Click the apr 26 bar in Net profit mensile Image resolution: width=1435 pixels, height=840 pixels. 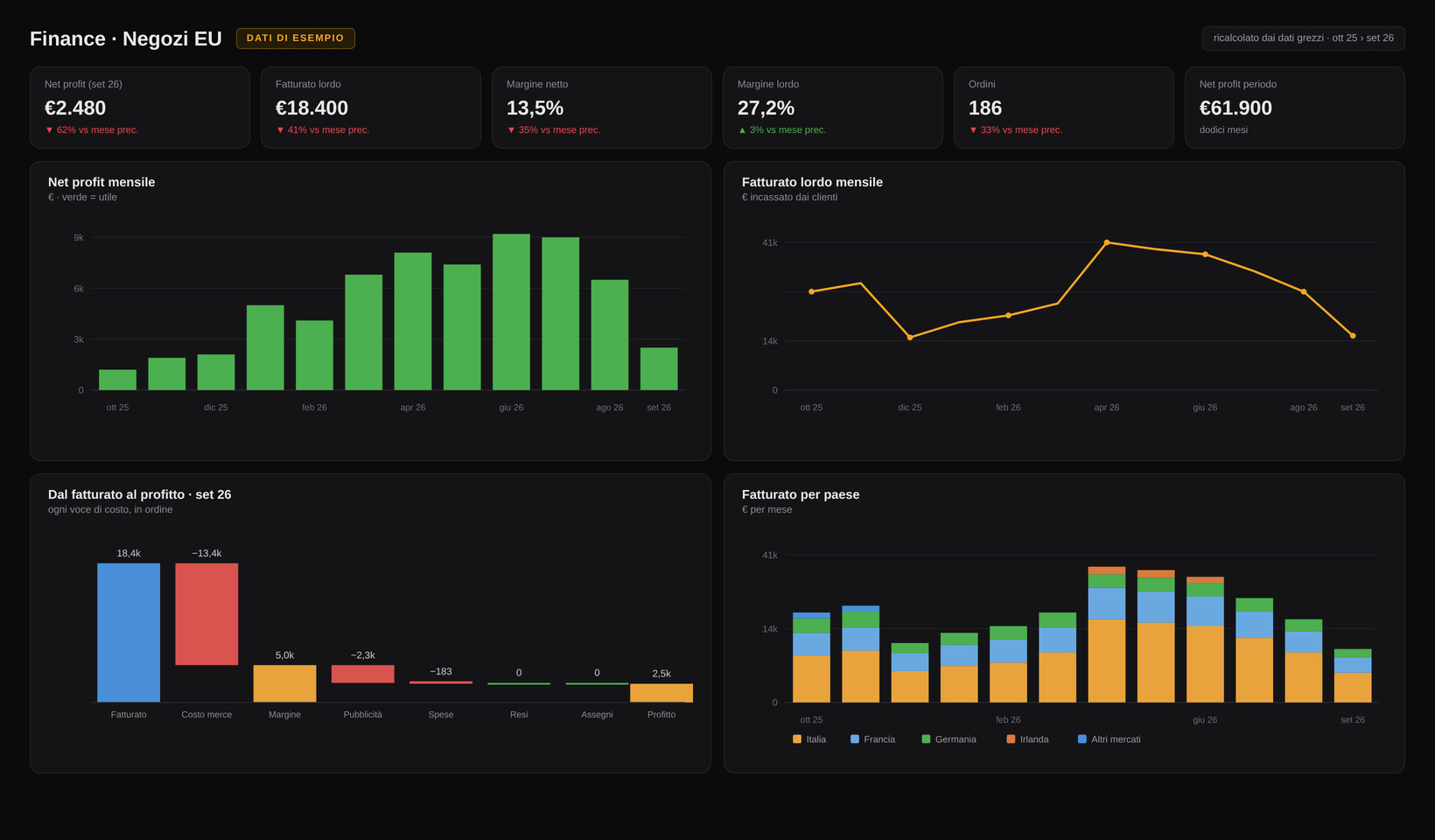tap(413, 321)
